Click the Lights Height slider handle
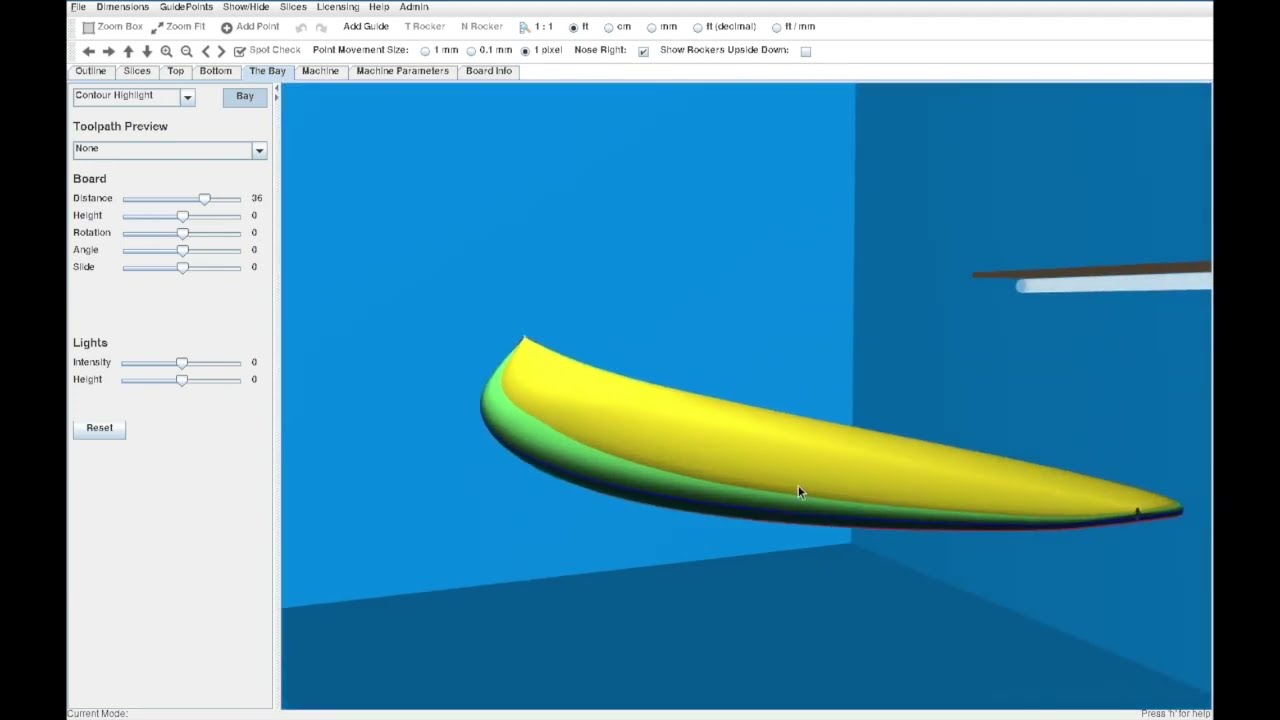The width and height of the screenshot is (1280, 720). click(182, 380)
